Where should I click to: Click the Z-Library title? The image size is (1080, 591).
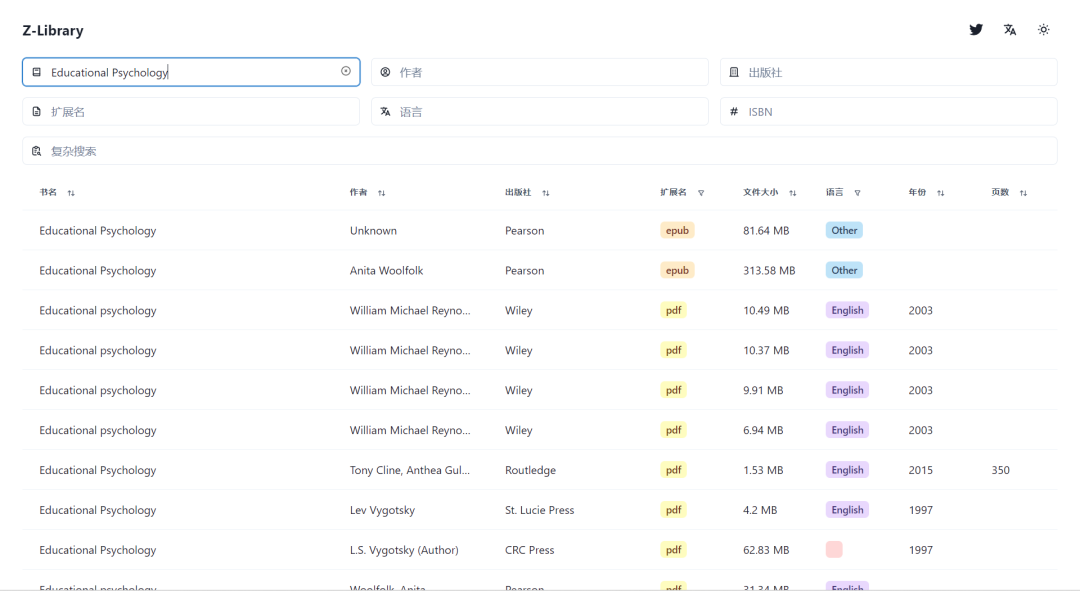click(53, 30)
